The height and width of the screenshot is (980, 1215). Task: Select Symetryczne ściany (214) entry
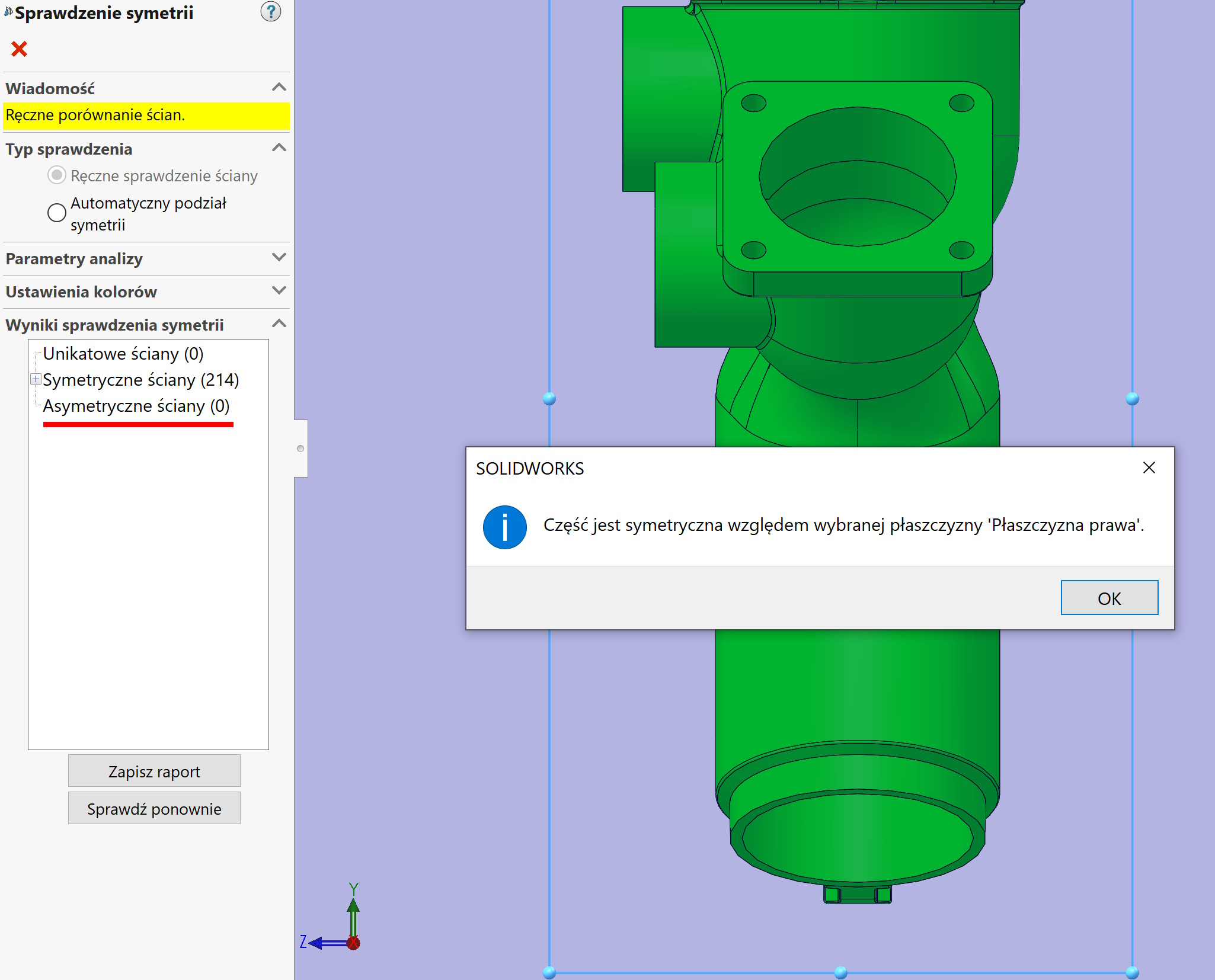click(x=141, y=380)
